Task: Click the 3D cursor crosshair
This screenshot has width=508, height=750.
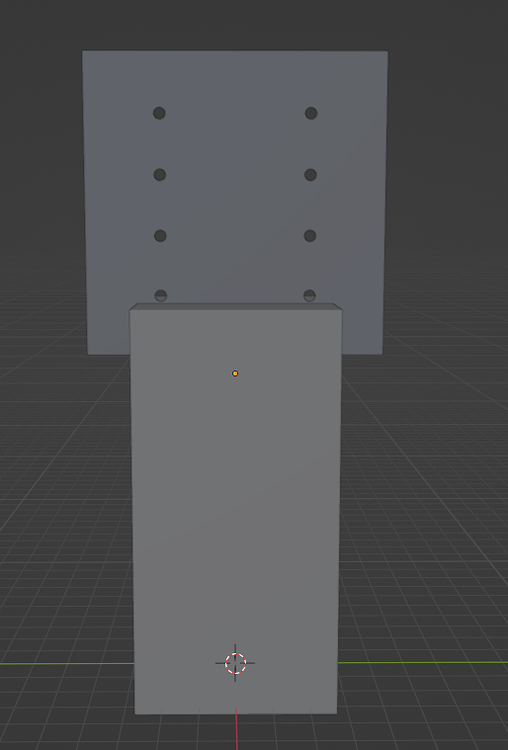Action: pyautogui.click(x=235, y=663)
